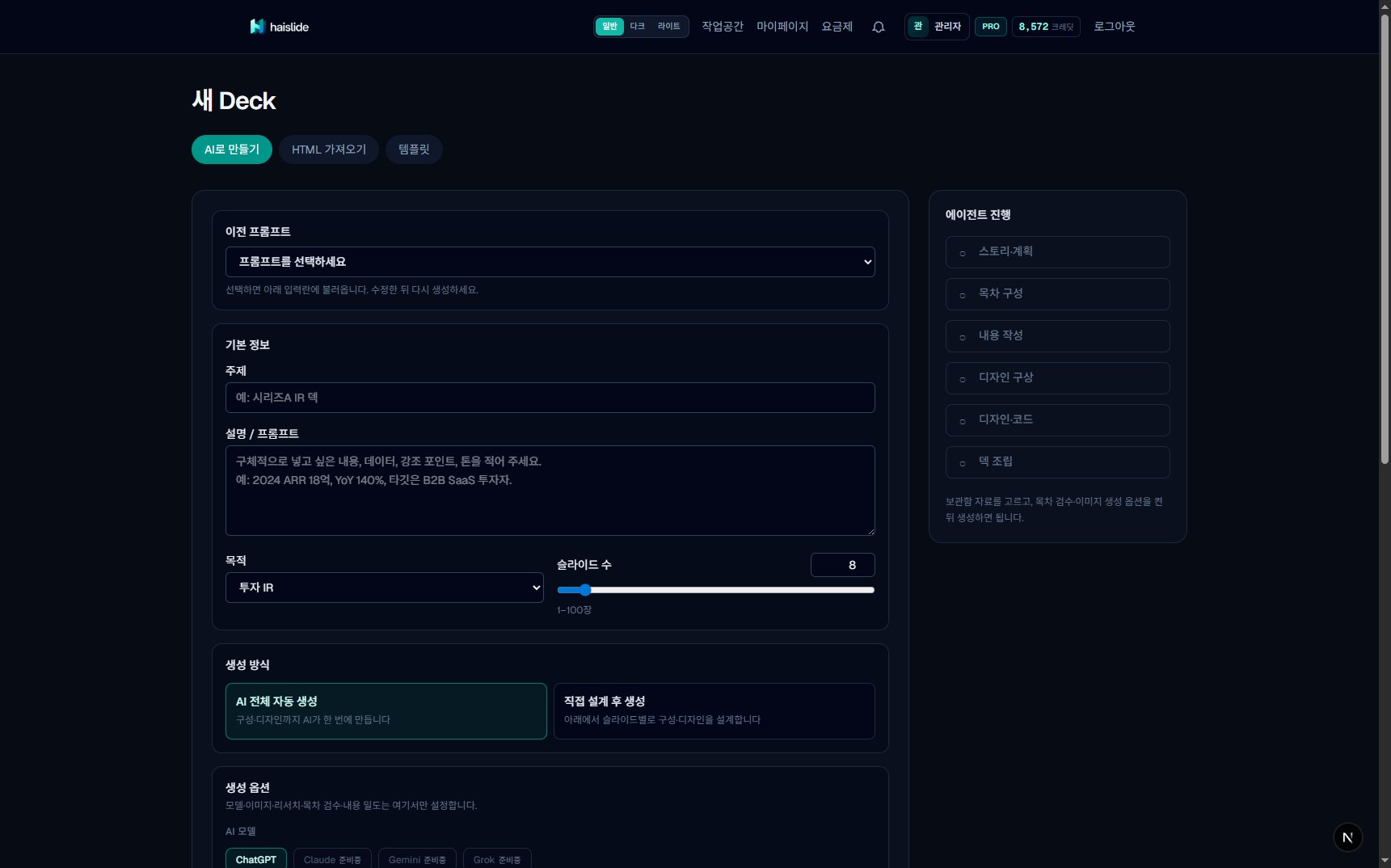Click the 새 Deck page heading
1391x868 pixels.
[234, 101]
